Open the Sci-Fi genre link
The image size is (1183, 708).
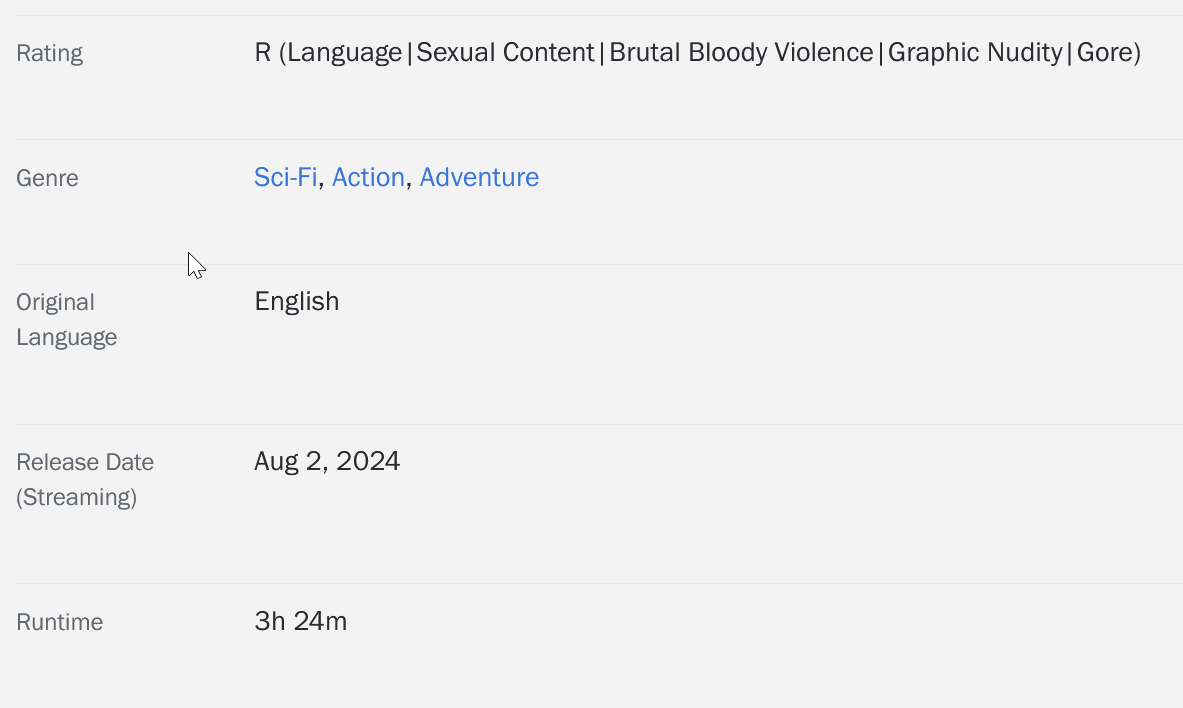tap(285, 178)
